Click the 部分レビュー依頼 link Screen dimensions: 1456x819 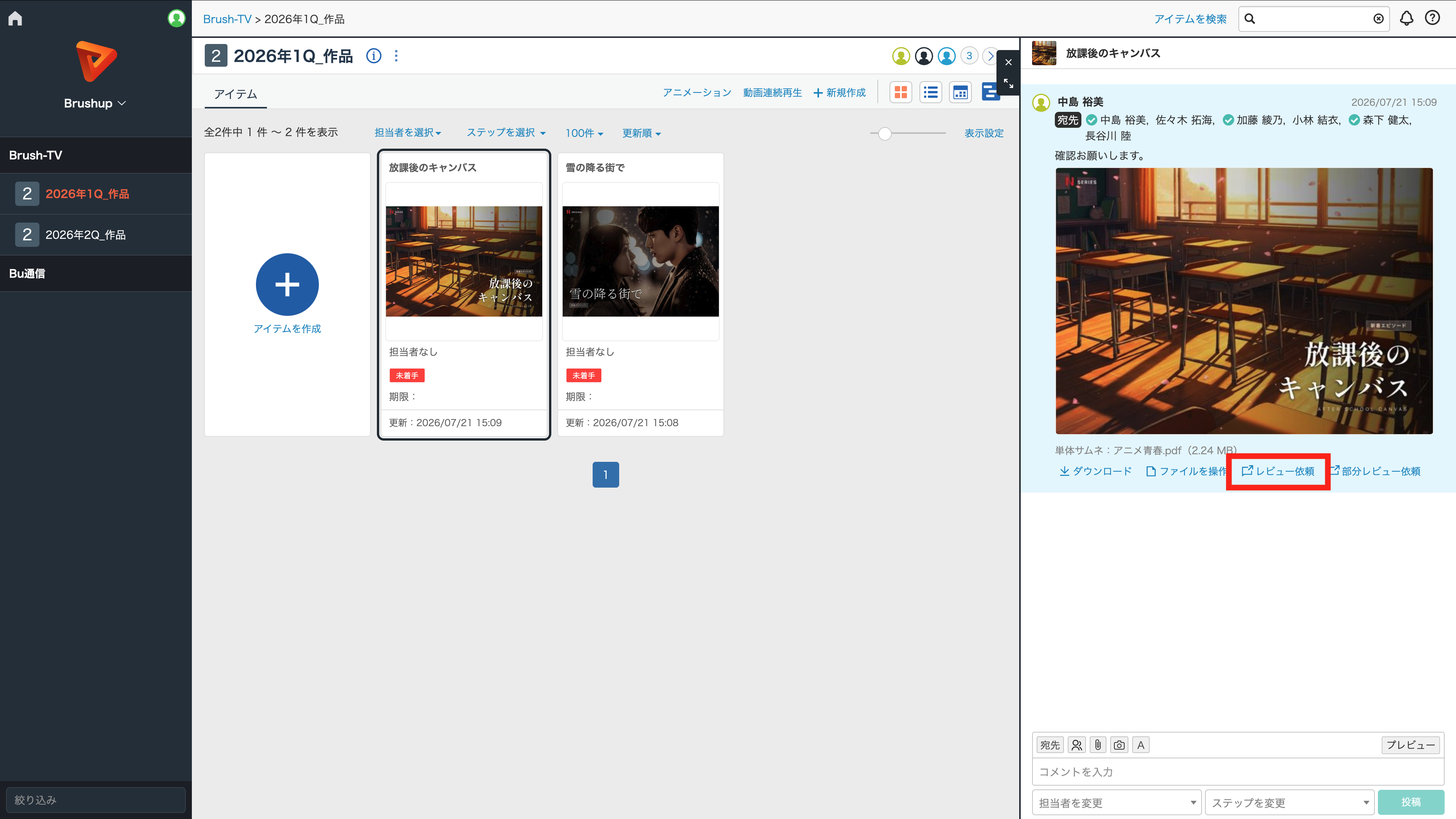[x=1375, y=471]
